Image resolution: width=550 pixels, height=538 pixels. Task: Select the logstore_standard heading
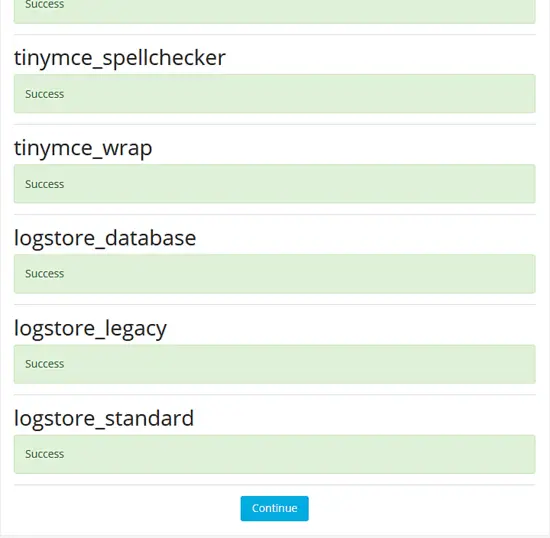tap(104, 418)
